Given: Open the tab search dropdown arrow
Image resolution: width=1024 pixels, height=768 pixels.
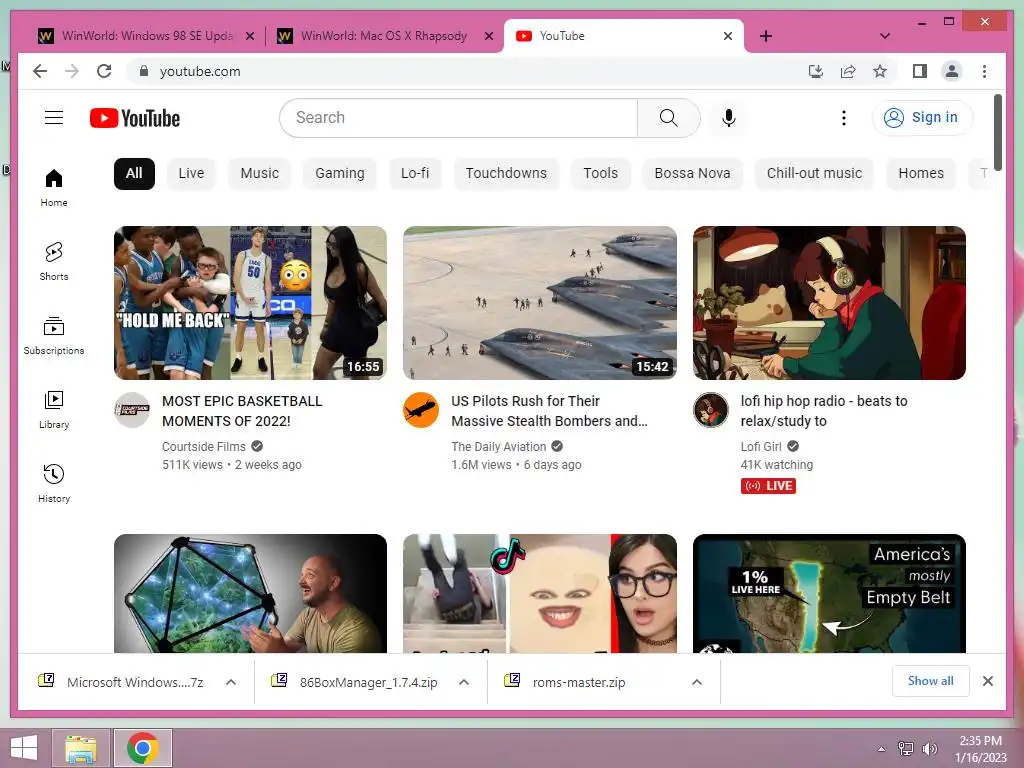Looking at the screenshot, I should click(x=885, y=36).
